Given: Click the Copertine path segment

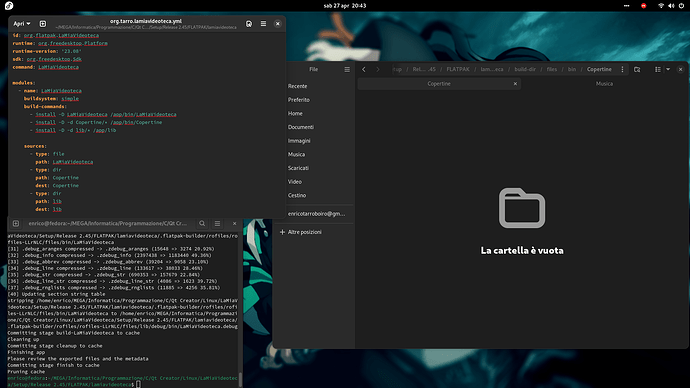Looking at the screenshot, I should pos(599,70).
